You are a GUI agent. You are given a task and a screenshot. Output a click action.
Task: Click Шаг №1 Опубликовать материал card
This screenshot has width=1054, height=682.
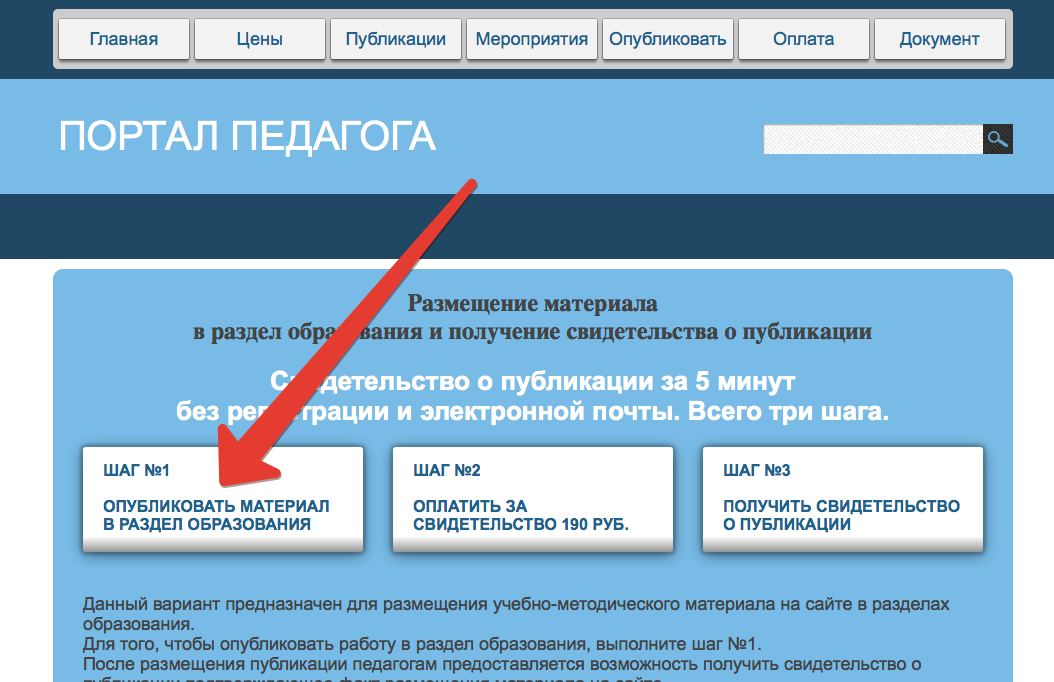pyautogui.click(x=222, y=499)
